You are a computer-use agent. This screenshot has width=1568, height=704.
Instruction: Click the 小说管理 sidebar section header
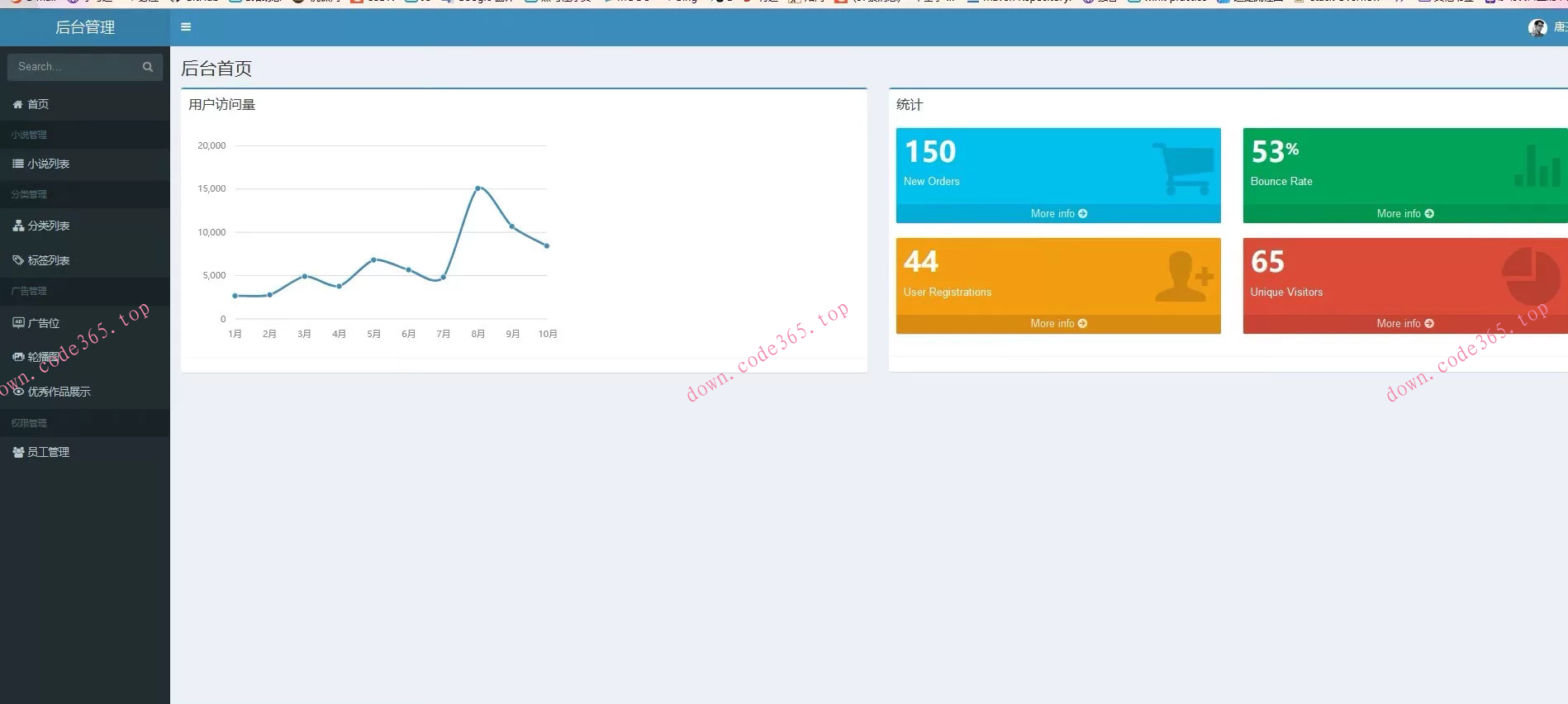pyautogui.click(x=29, y=135)
